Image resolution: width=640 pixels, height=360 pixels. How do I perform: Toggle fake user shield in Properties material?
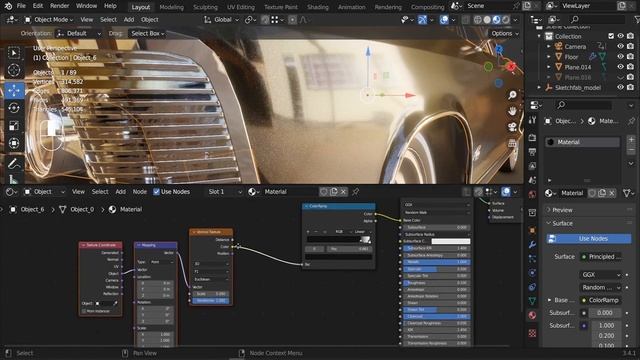[x=592, y=193]
